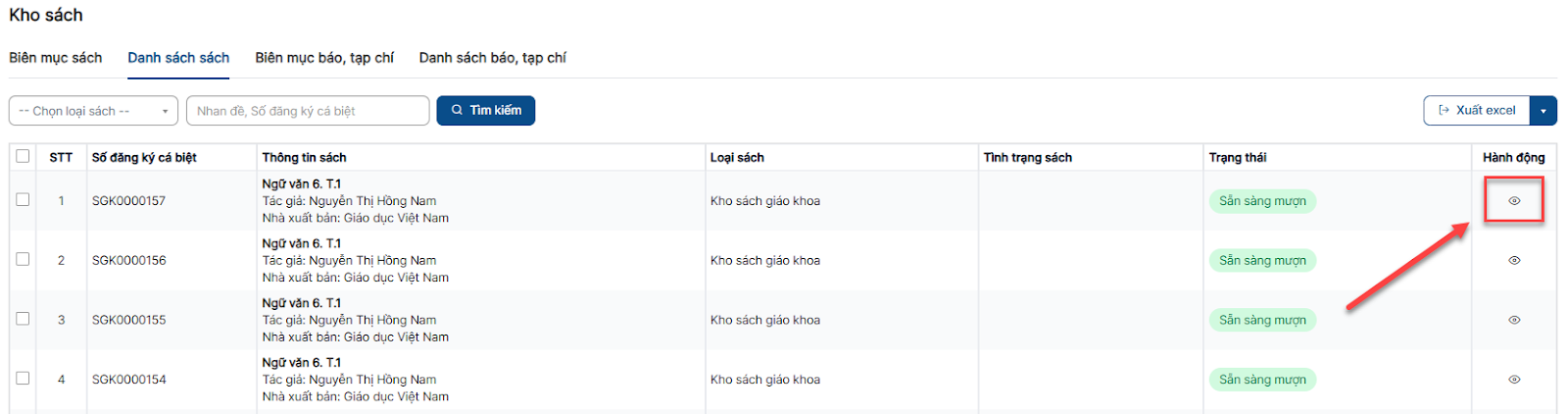1568x414 pixels.
Task: Click magnifier icon in Tìm kiếm button
Action: (457, 111)
